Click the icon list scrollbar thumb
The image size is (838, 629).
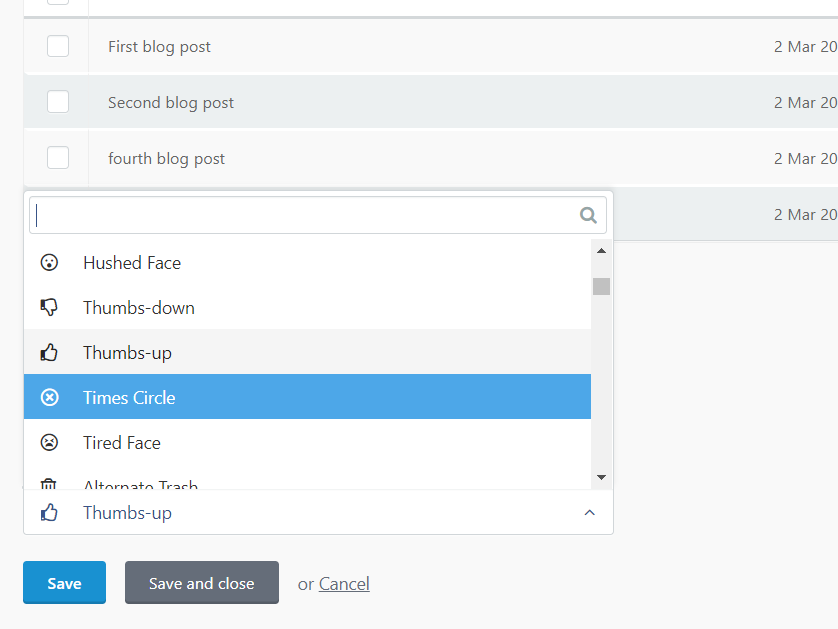click(x=601, y=286)
